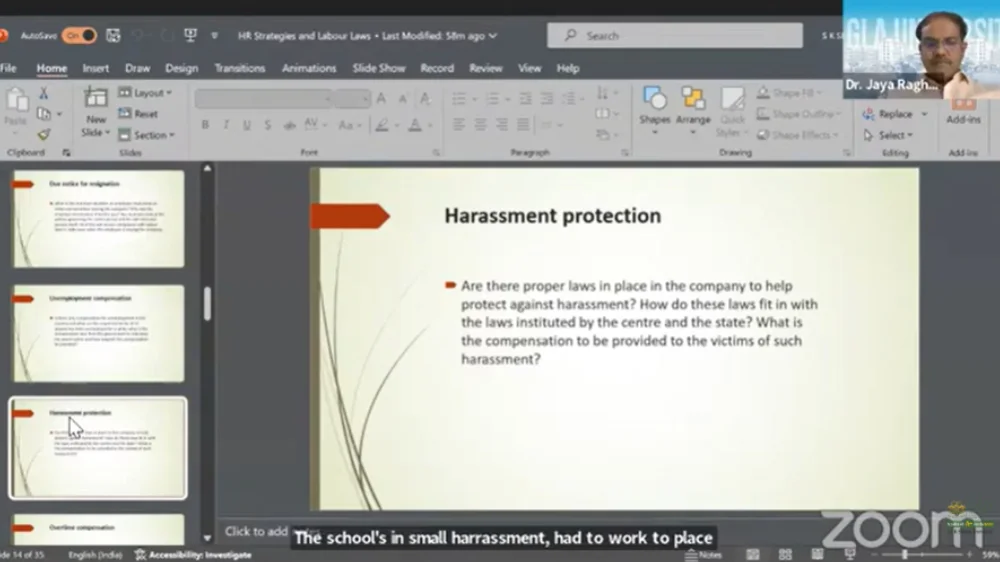
Task: Toggle Bold formatting
Action: pos(205,125)
